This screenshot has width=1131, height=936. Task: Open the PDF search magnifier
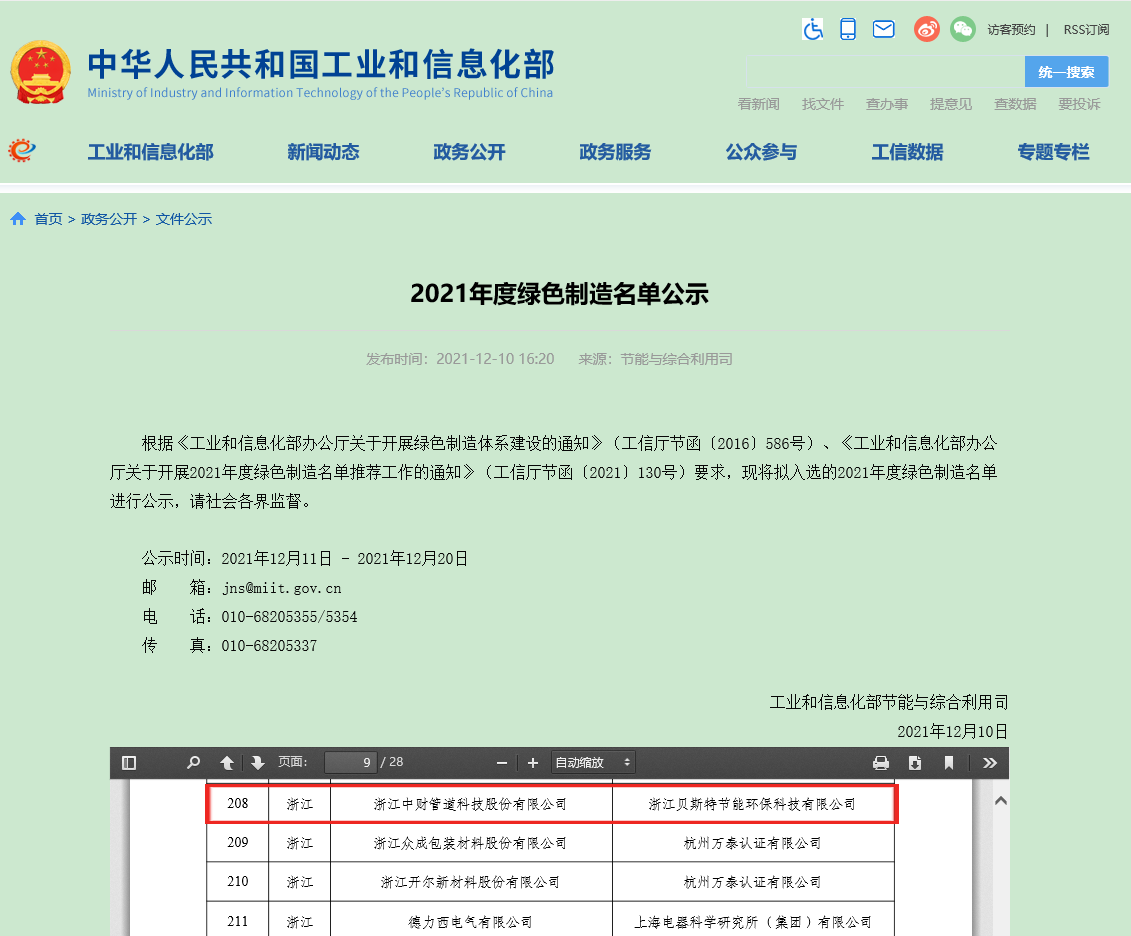(192, 762)
